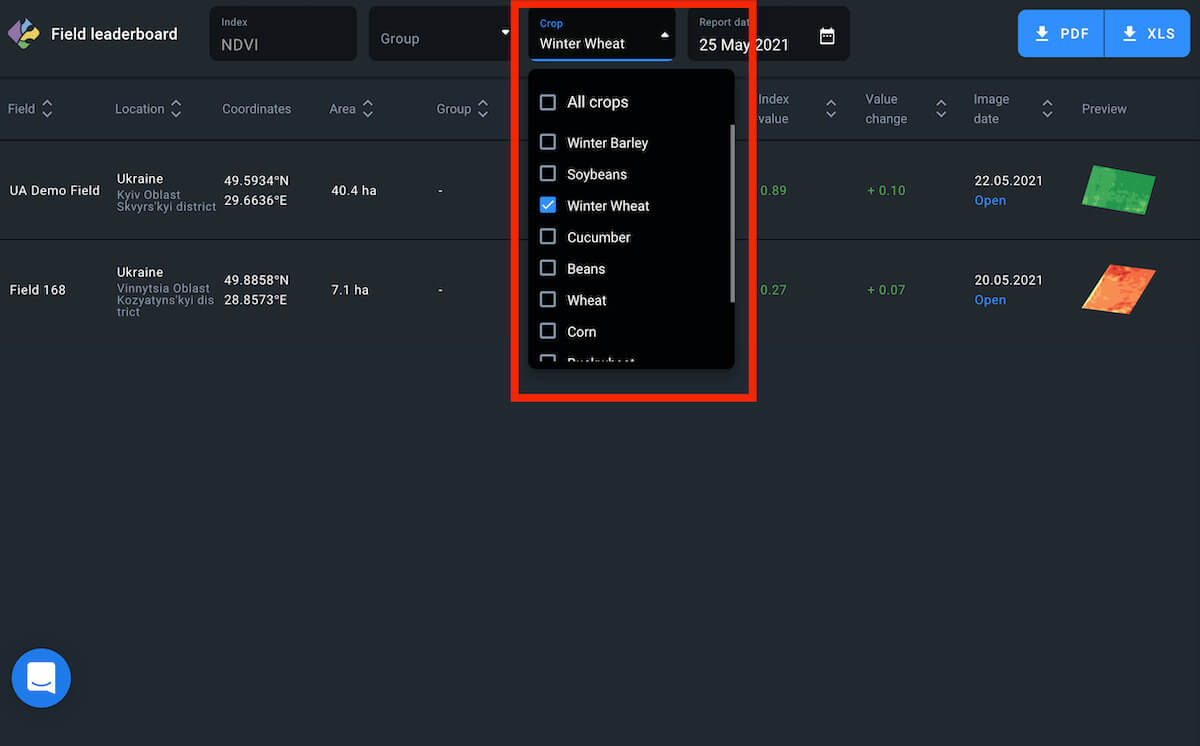Export the leaderboard as XLS
This screenshot has width=1200, height=746.
coord(1147,34)
